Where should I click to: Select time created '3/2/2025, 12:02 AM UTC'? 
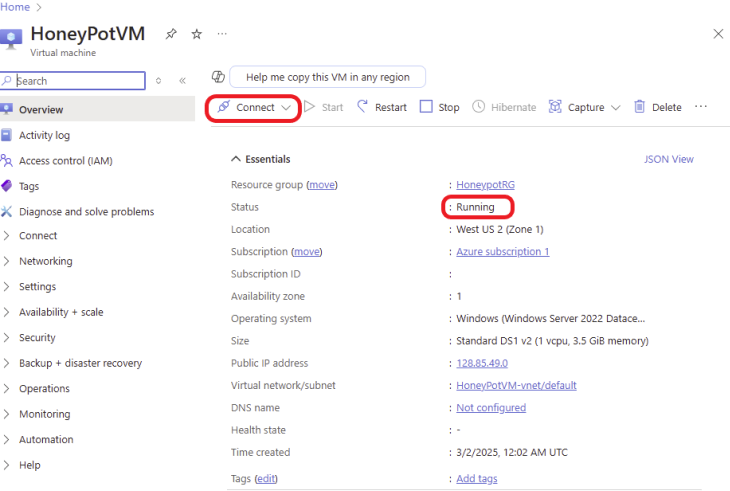512,453
